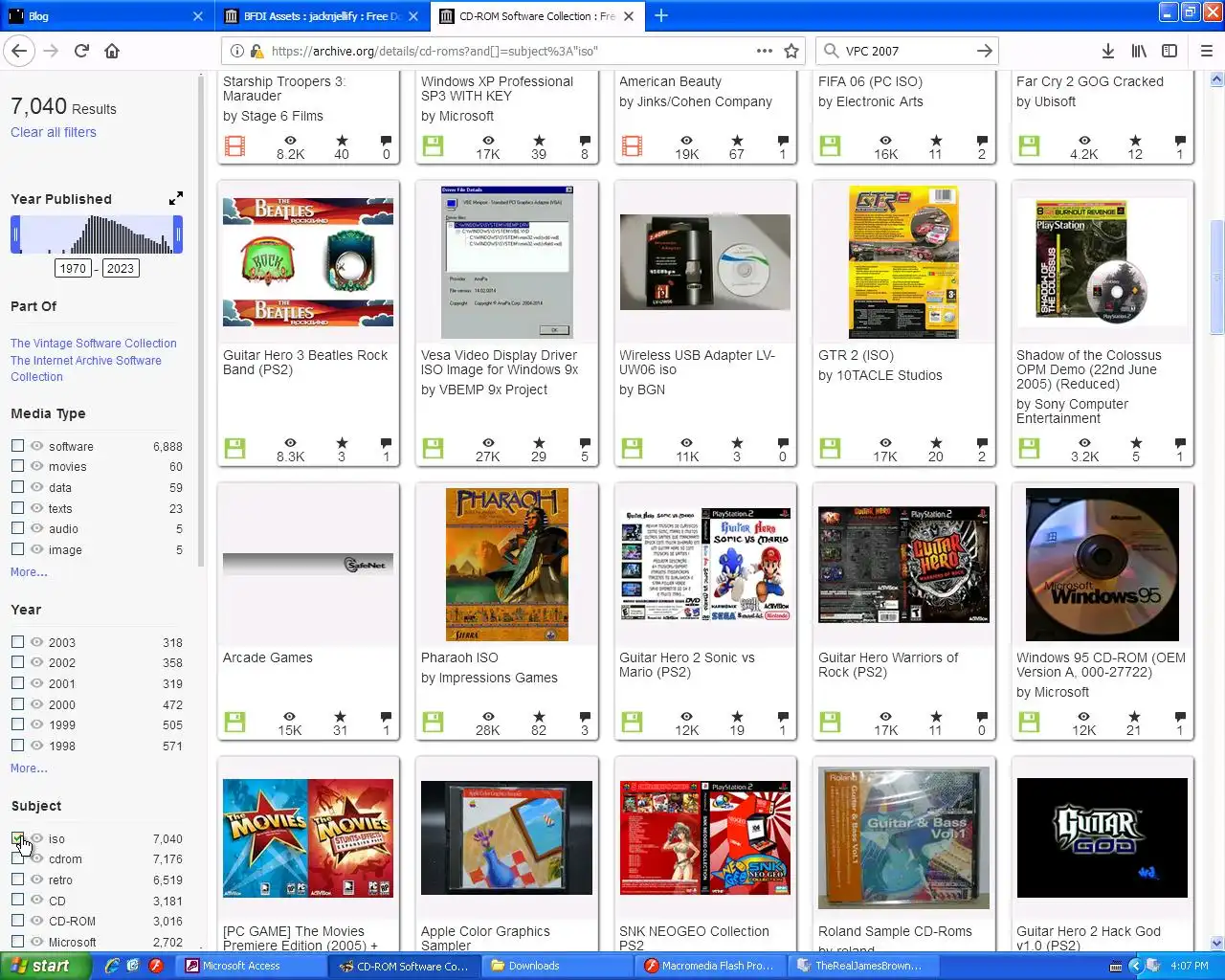The height and width of the screenshot is (980, 1225).
Task: Click the software icon on Far Cry 2 card
Action: pyautogui.click(x=1029, y=146)
